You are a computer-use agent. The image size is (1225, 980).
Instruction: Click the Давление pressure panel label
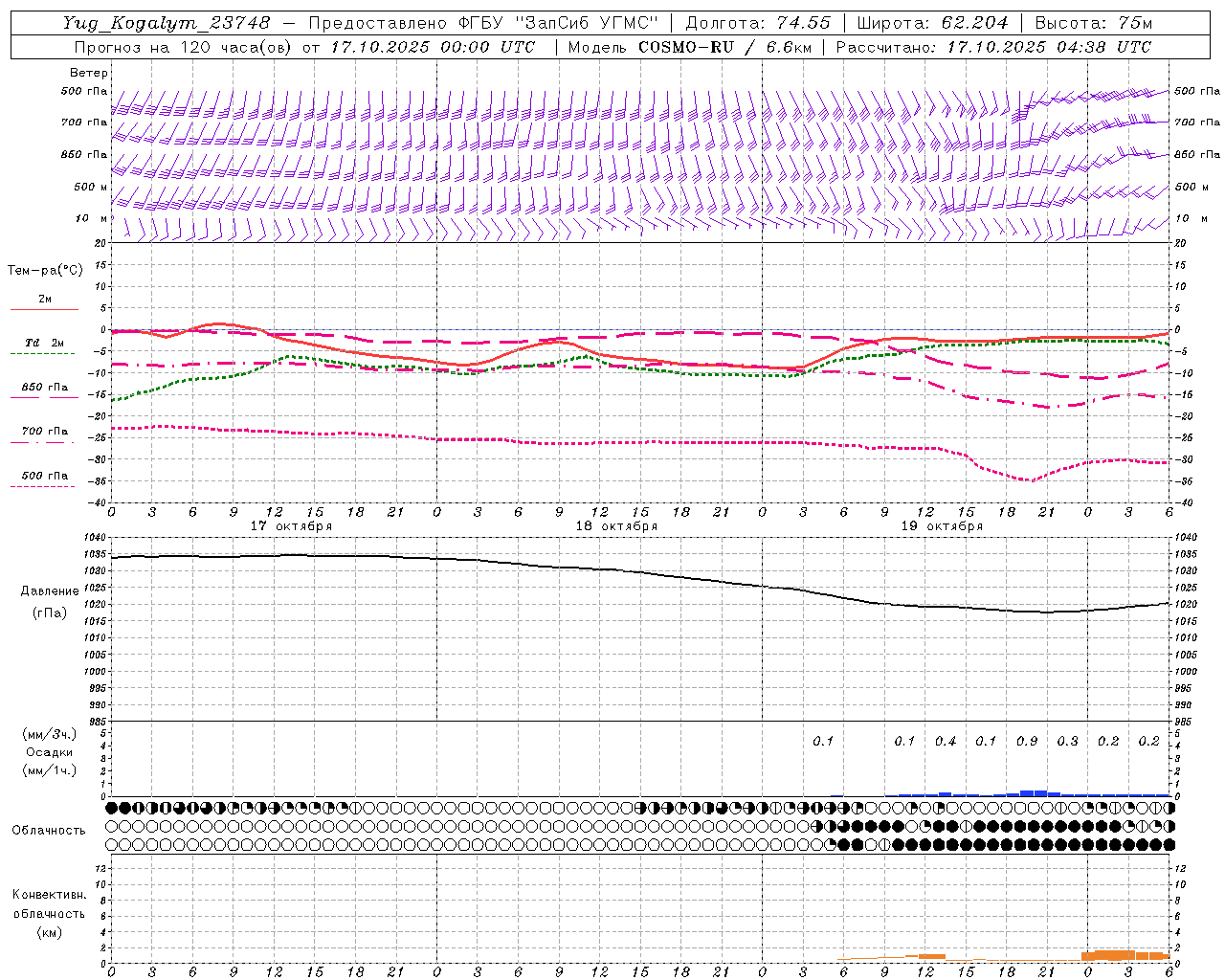coord(50,591)
